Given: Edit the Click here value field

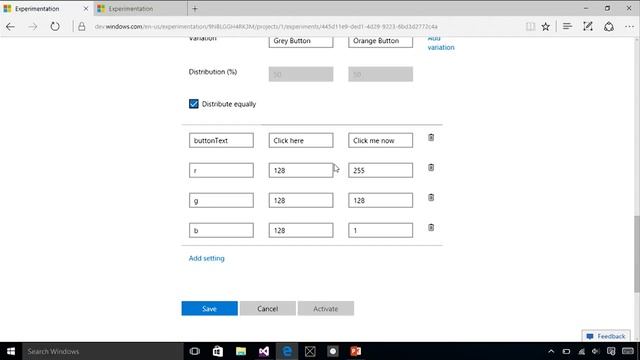Looking at the screenshot, I should click(301, 140).
